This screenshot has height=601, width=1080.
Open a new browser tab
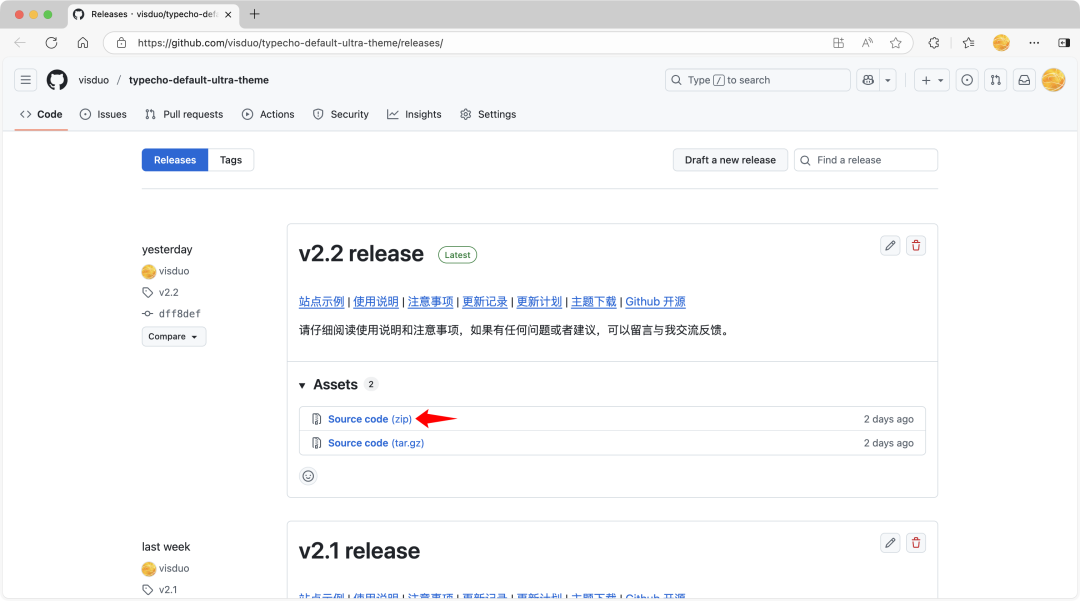point(254,14)
